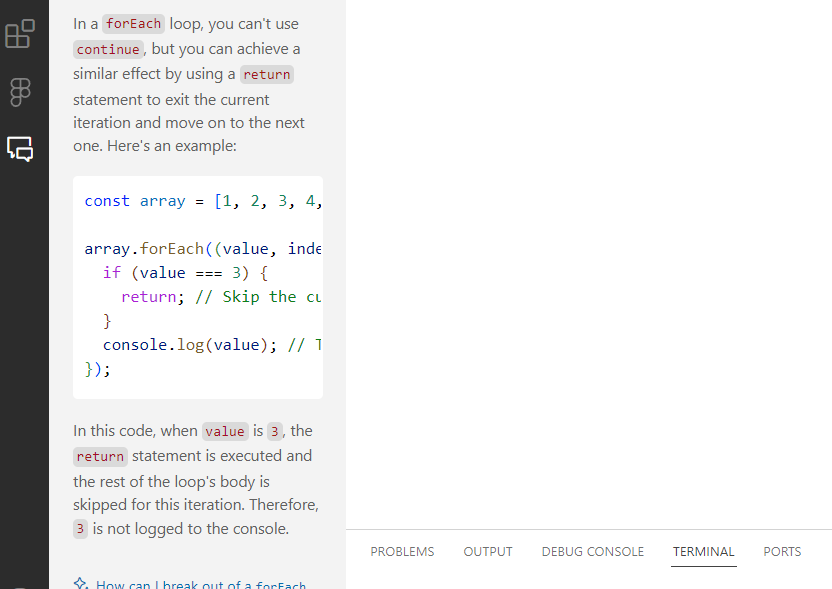This screenshot has height=589, width=832.
Task: Click the text 'one. Here's an example:'
Action: (155, 145)
